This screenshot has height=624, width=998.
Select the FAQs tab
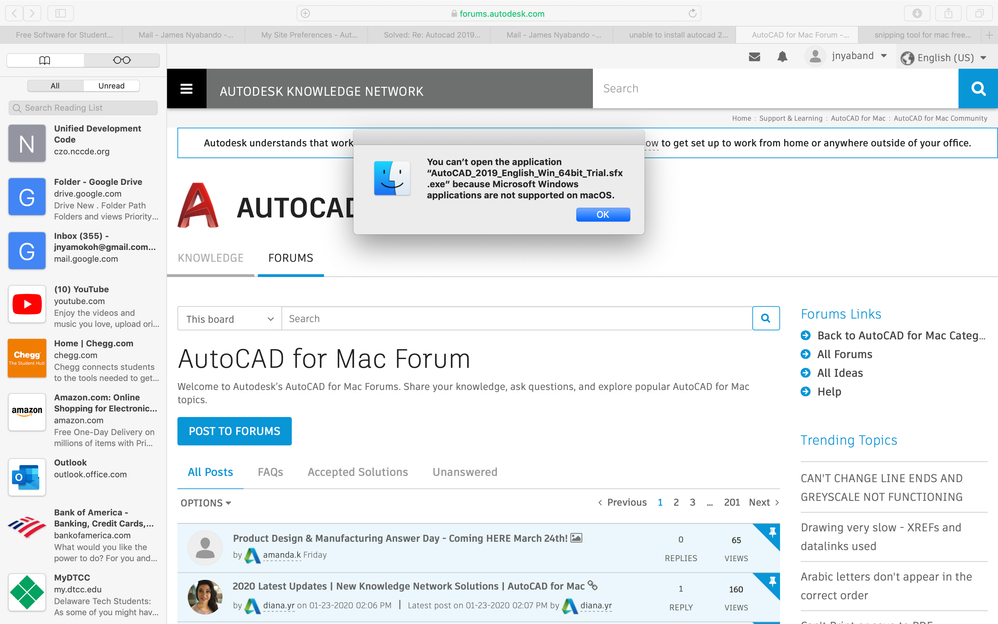(x=271, y=472)
